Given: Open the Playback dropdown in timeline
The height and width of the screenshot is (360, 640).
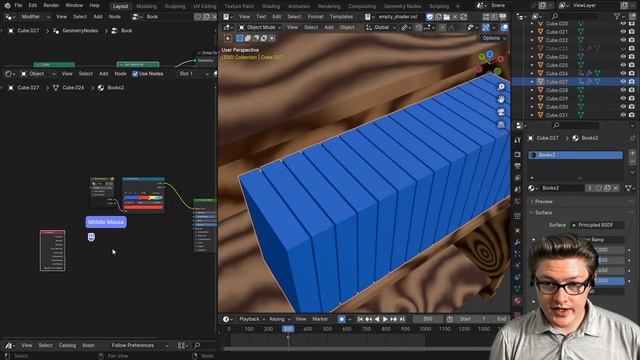Looking at the screenshot, I should 252,319.
